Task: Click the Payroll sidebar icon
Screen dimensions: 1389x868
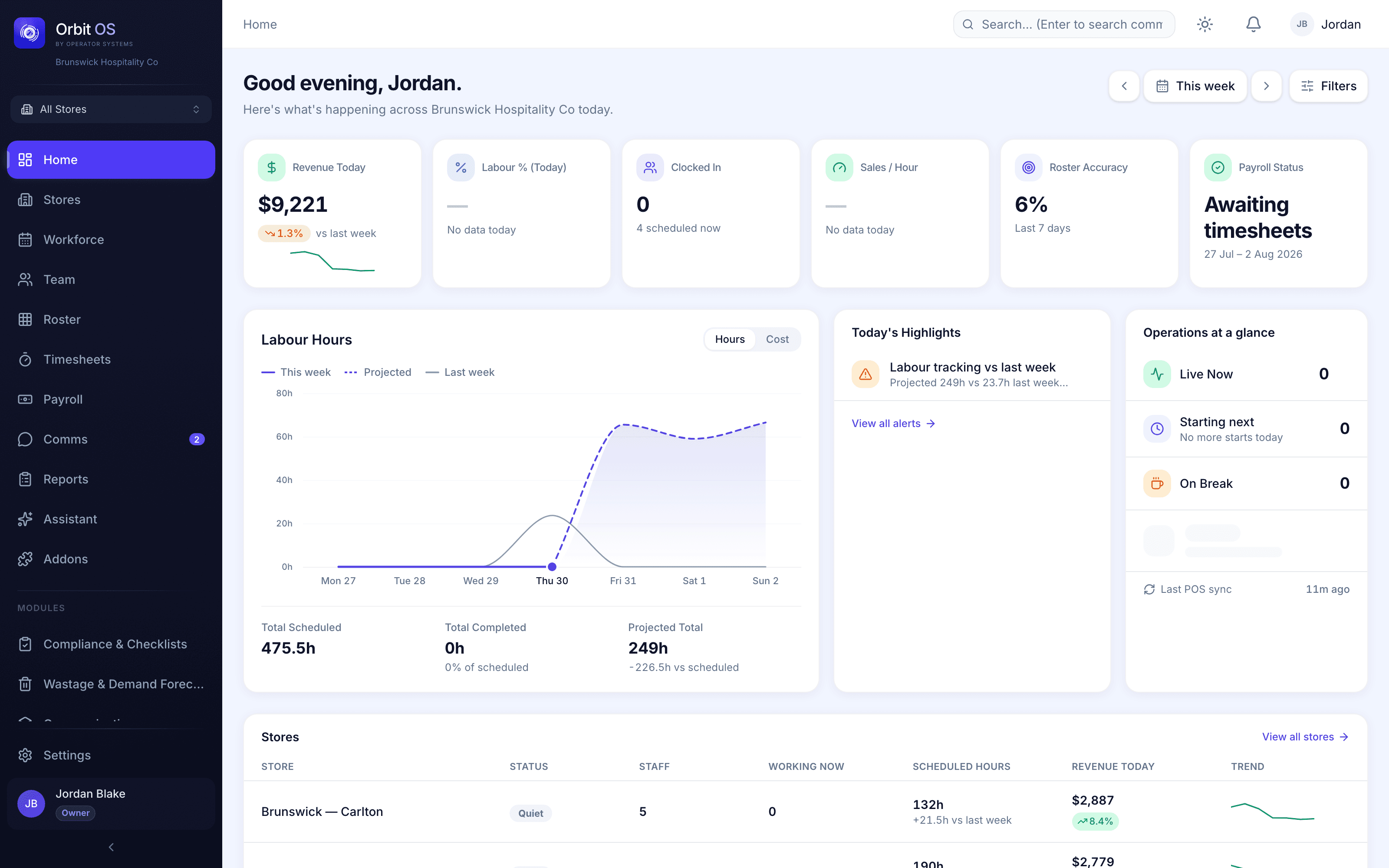Action: 25,399
